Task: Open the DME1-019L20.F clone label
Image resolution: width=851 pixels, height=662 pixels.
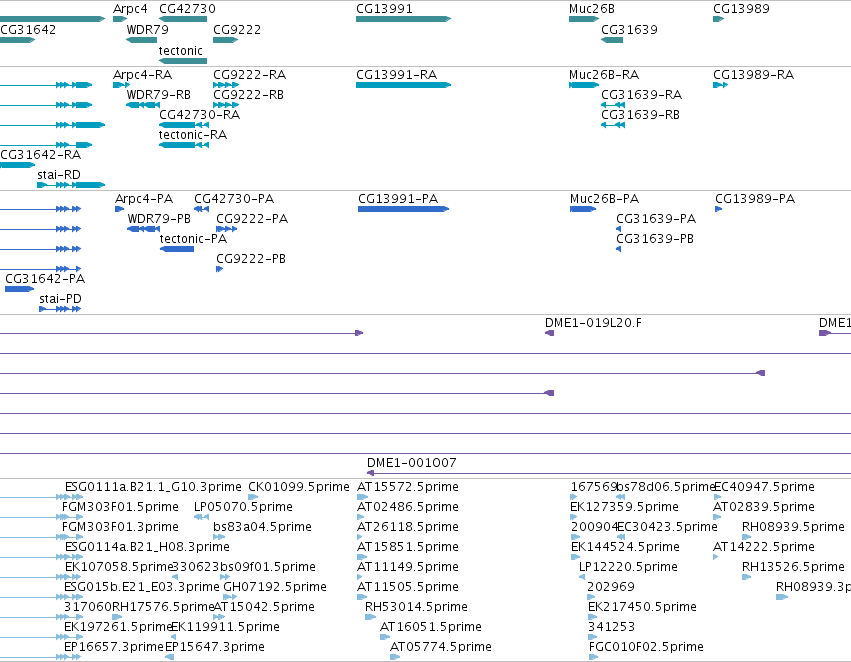Action: pyautogui.click(x=593, y=323)
